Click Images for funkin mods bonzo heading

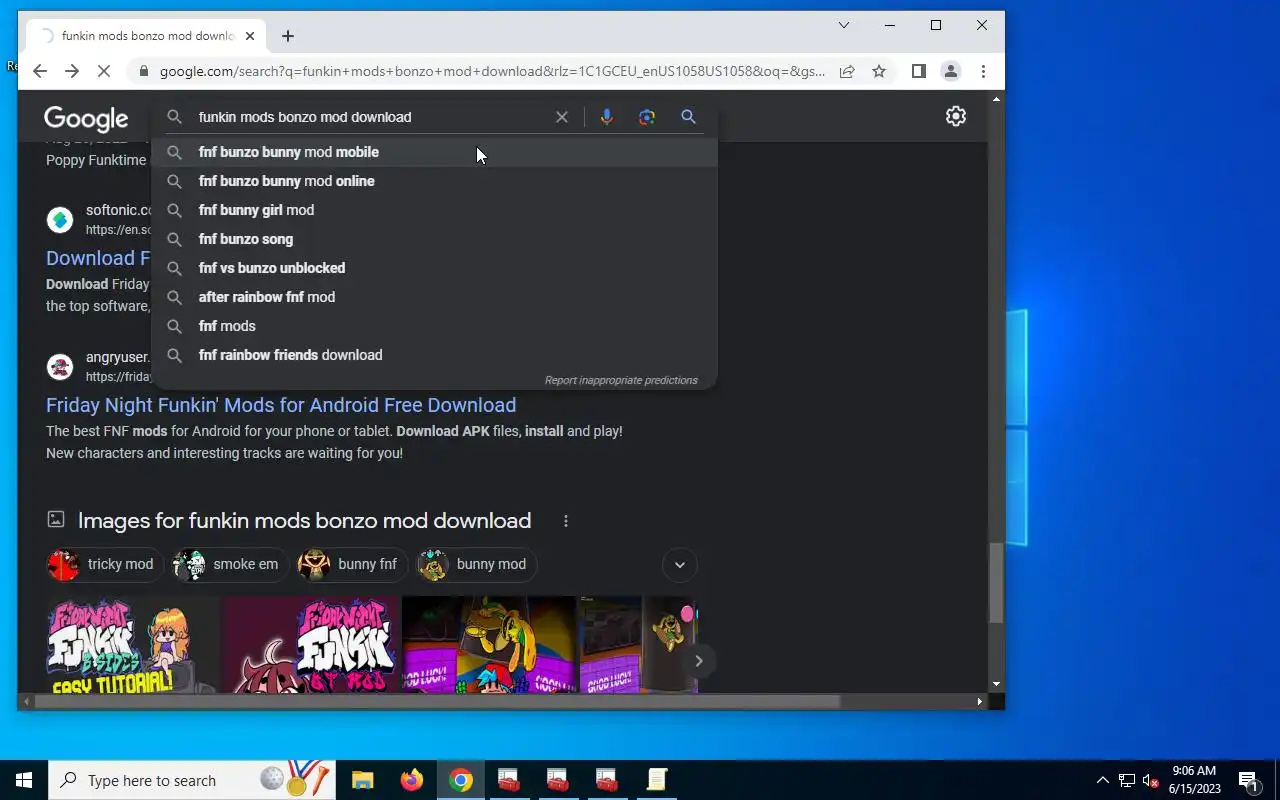pos(304,521)
